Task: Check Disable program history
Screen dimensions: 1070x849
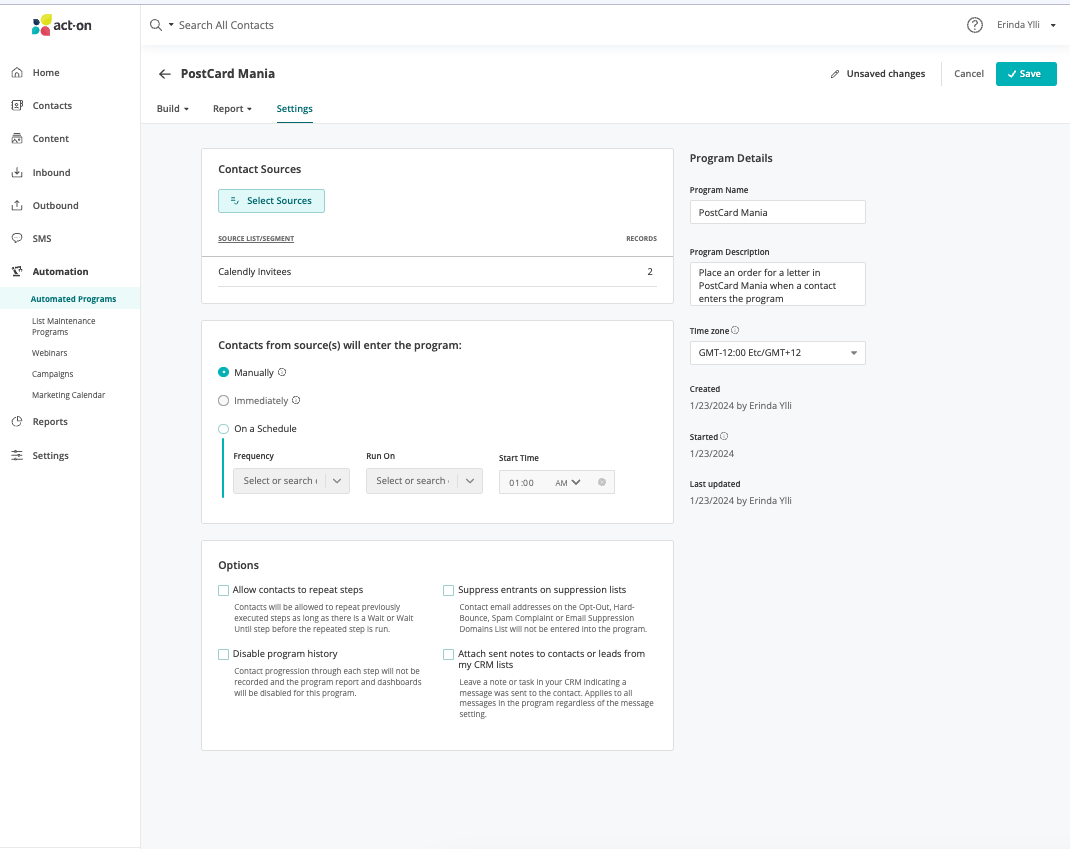Action: tap(223, 654)
